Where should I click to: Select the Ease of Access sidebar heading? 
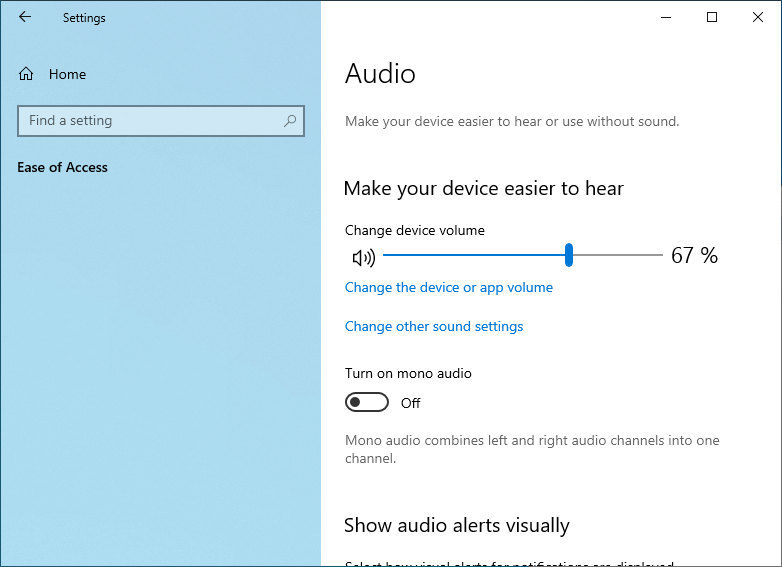[62, 167]
